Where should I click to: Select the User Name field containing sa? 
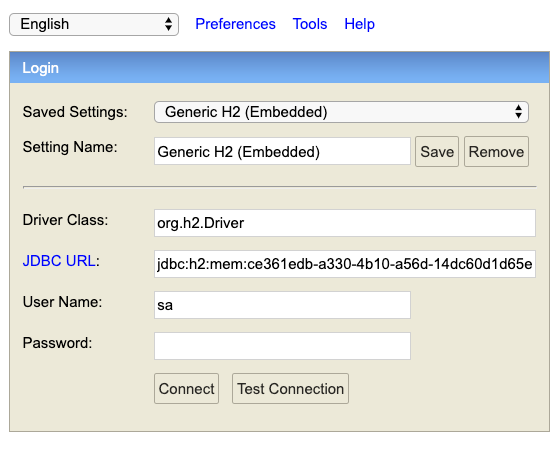[x=282, y=305]
